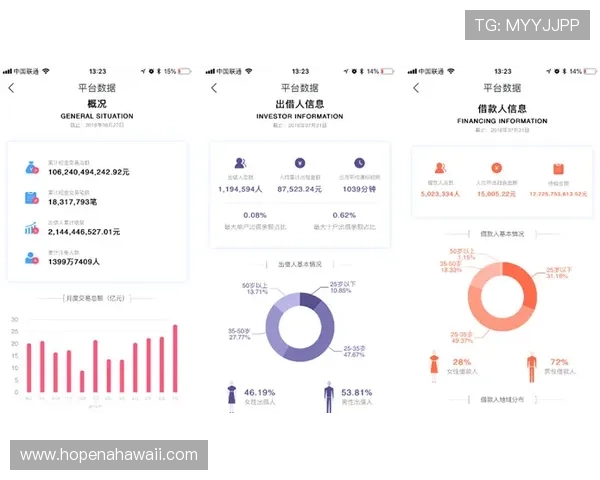Screen dimensions: 600x480
Task: Click tallest last bar in monthly chart
Action: [x=175, y=358]
